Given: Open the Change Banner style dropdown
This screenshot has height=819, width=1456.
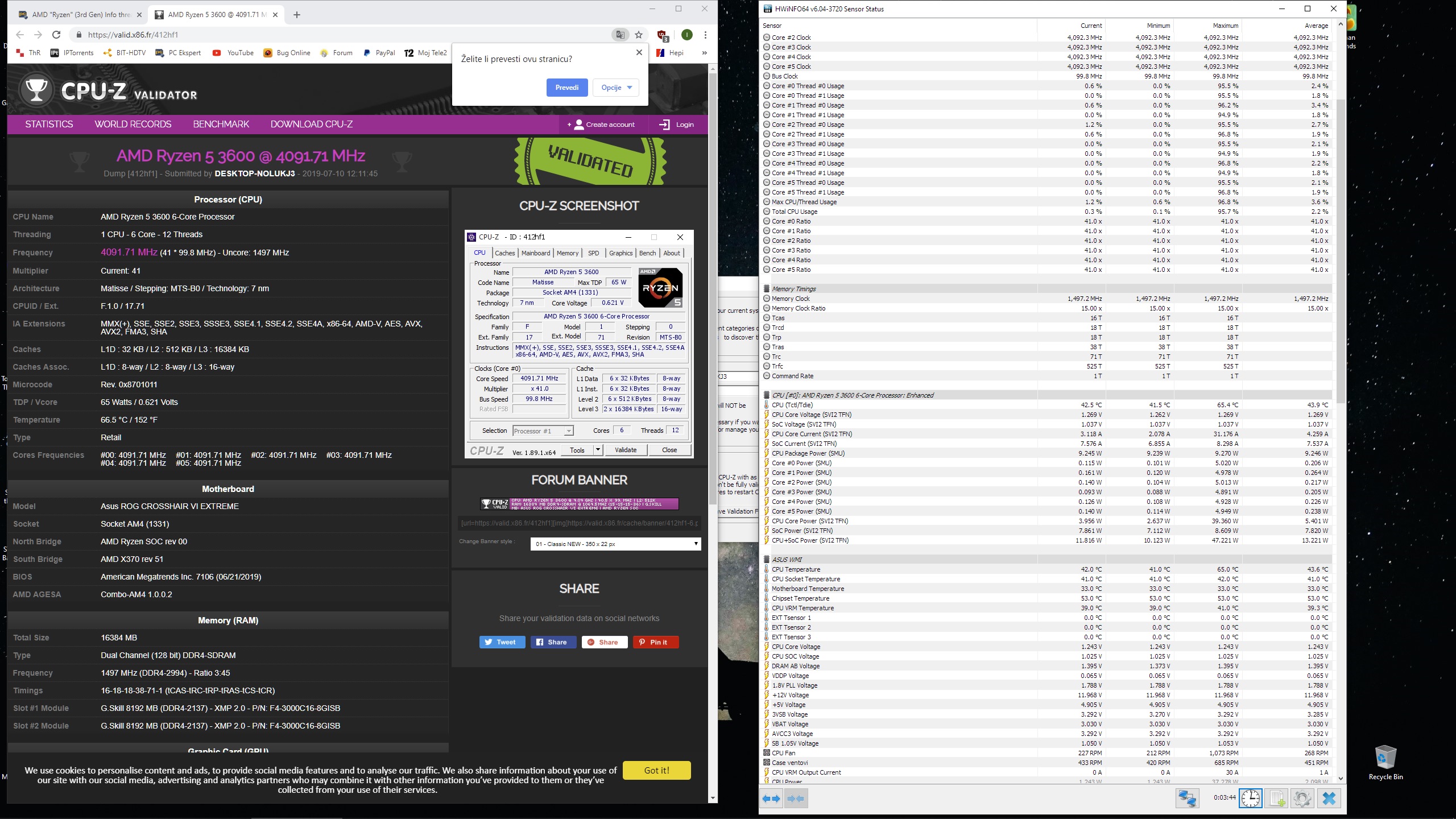Looking at the screenshot, I should pyautogui.click(x=615, y=544).
